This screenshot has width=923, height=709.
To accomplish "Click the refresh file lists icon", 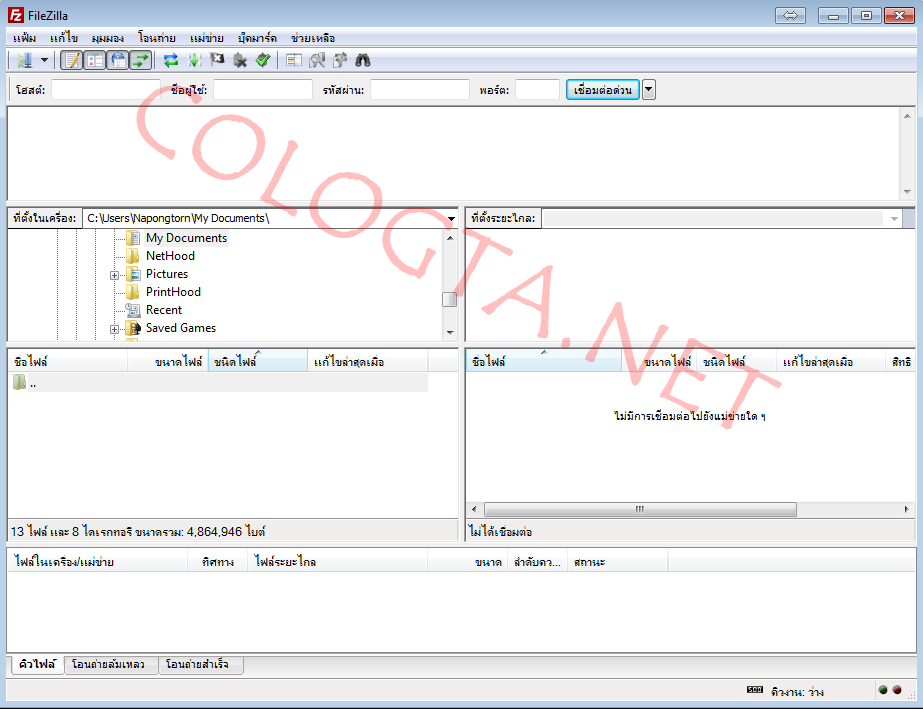I will [x=171, y=60].
